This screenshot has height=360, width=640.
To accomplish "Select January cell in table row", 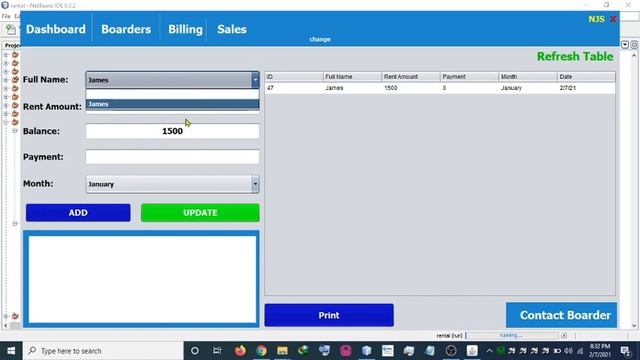I will (528, 88).
